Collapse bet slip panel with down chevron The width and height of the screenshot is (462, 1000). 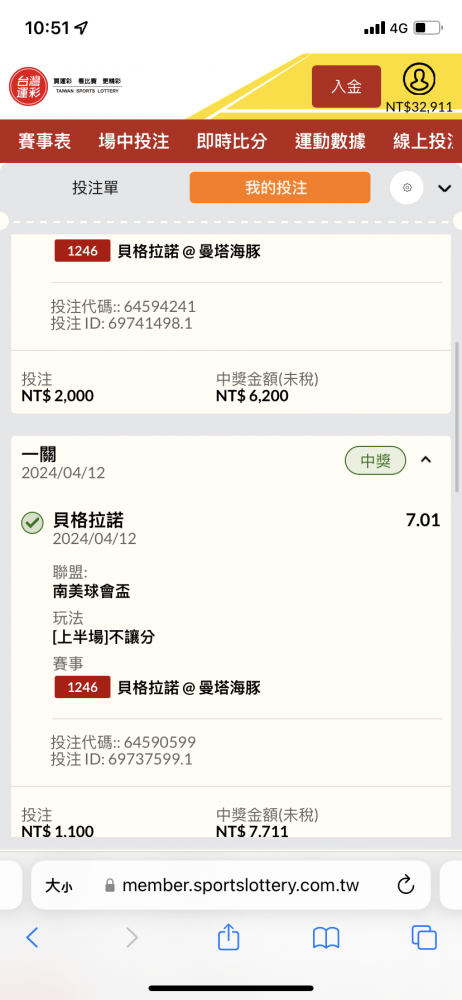[x=444, y=188]
